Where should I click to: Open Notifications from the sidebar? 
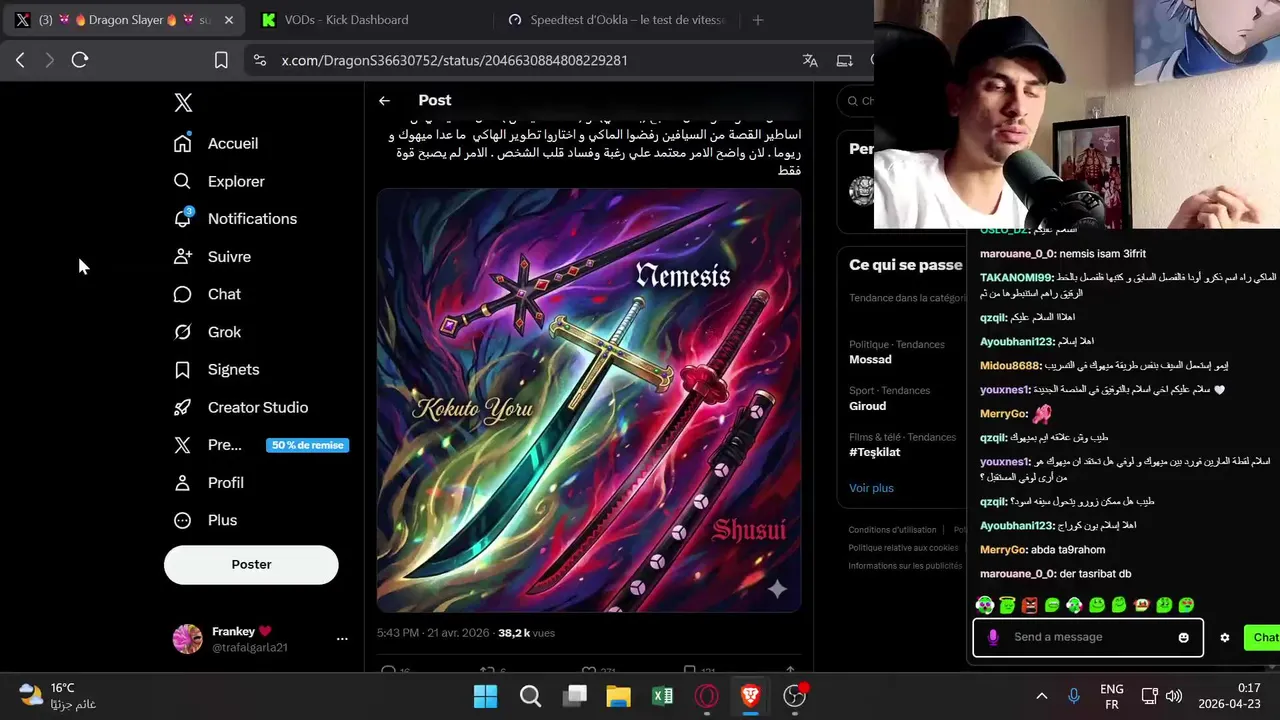235,218
